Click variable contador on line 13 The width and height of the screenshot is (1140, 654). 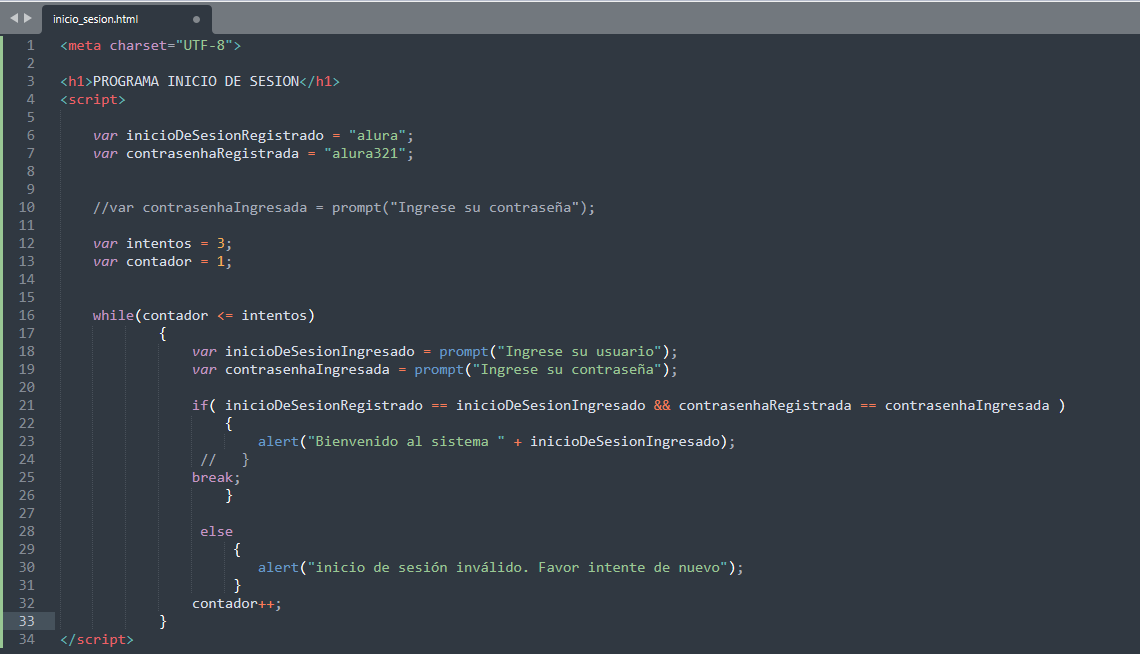[x=158, y=262]
